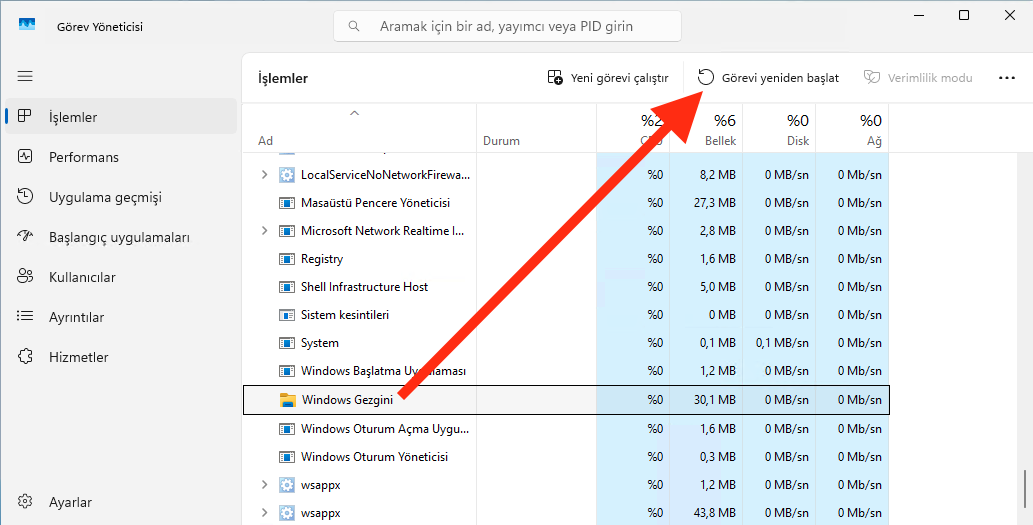Expand the first wsappx process

click(x=264, y=485)
